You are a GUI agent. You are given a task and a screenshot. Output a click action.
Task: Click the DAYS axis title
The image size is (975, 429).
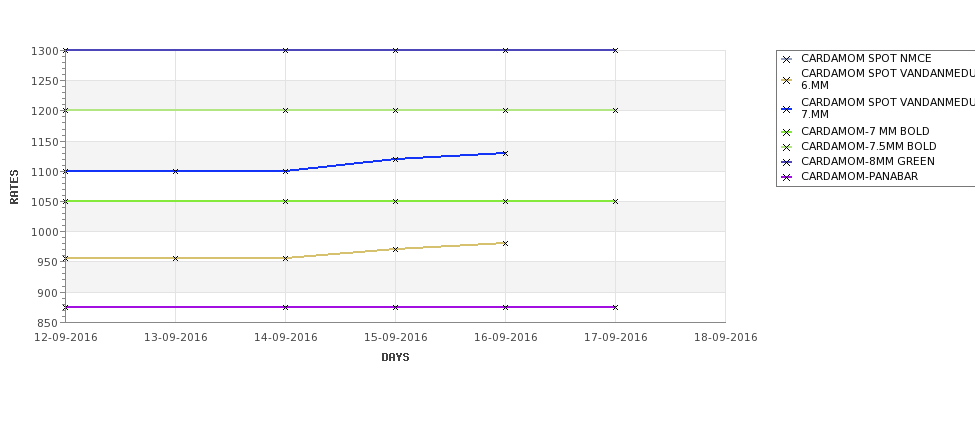point(395,358)
